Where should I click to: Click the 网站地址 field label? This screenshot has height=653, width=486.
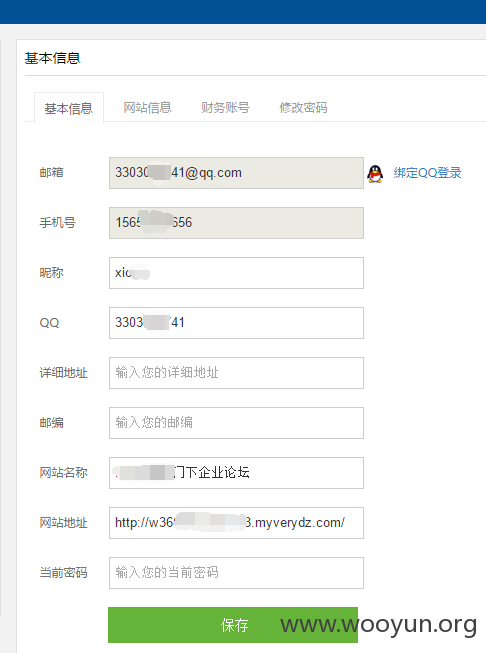pos(63,523)
